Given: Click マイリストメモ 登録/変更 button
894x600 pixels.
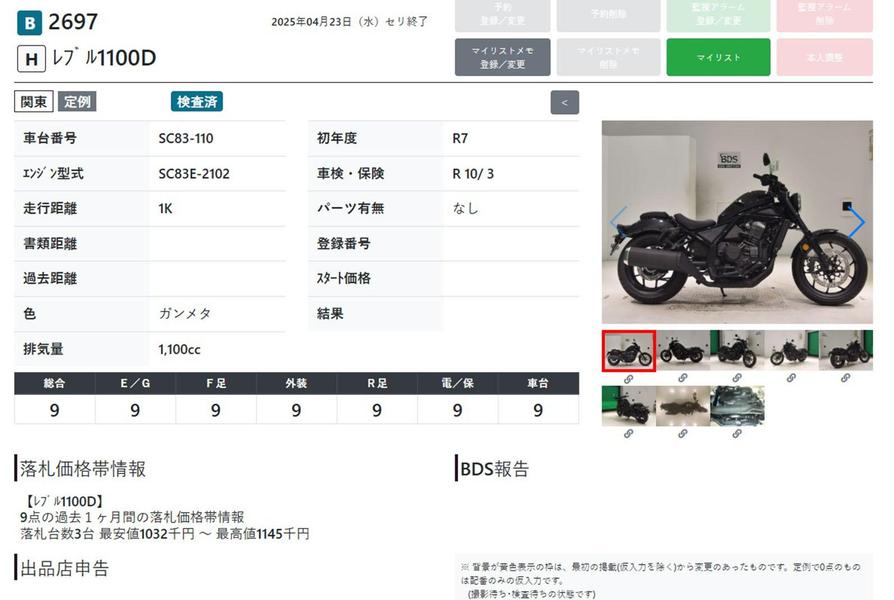Looking at the screenshot, I should 502,58.
